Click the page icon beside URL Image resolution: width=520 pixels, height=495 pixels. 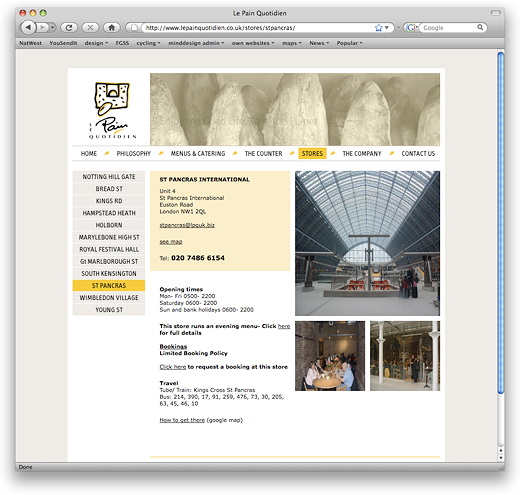coord(134,28)
